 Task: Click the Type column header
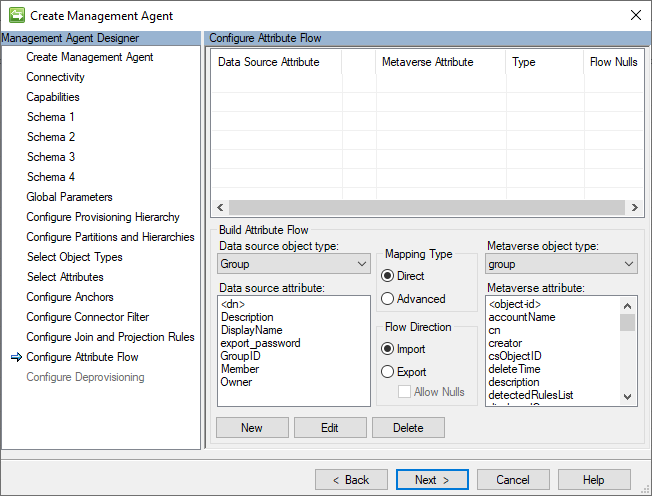click(x=545, y=62)
